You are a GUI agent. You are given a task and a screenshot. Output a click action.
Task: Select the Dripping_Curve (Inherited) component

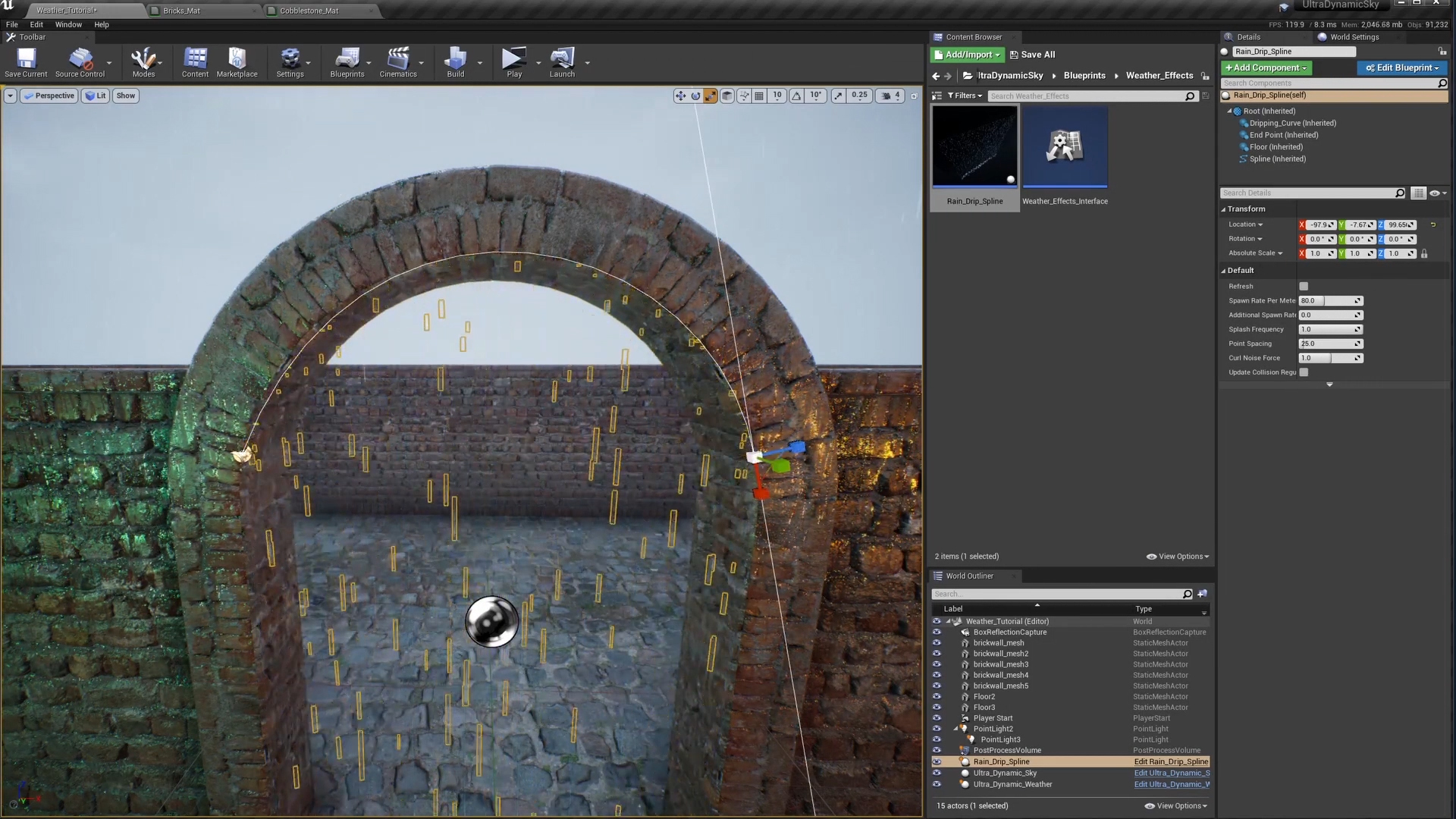[x=1292, y=123]
